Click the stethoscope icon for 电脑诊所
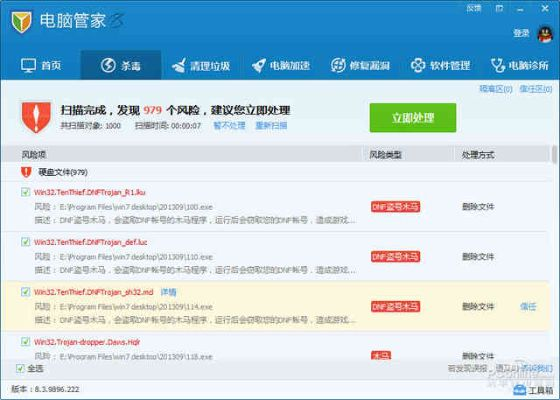This screenshot has height=400, width=560. point(498,65)
